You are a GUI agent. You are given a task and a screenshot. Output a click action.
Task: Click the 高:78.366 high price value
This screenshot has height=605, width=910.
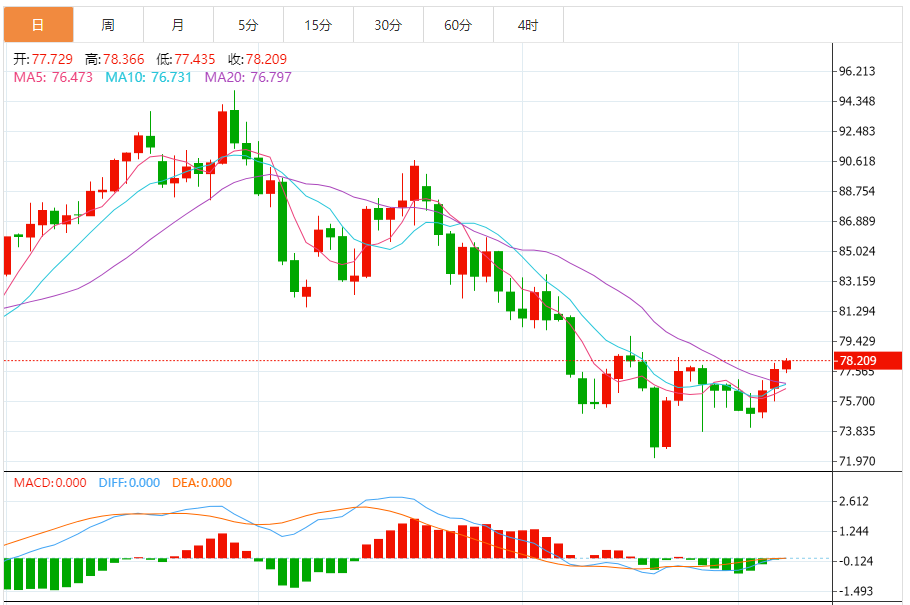click(114, 59)
